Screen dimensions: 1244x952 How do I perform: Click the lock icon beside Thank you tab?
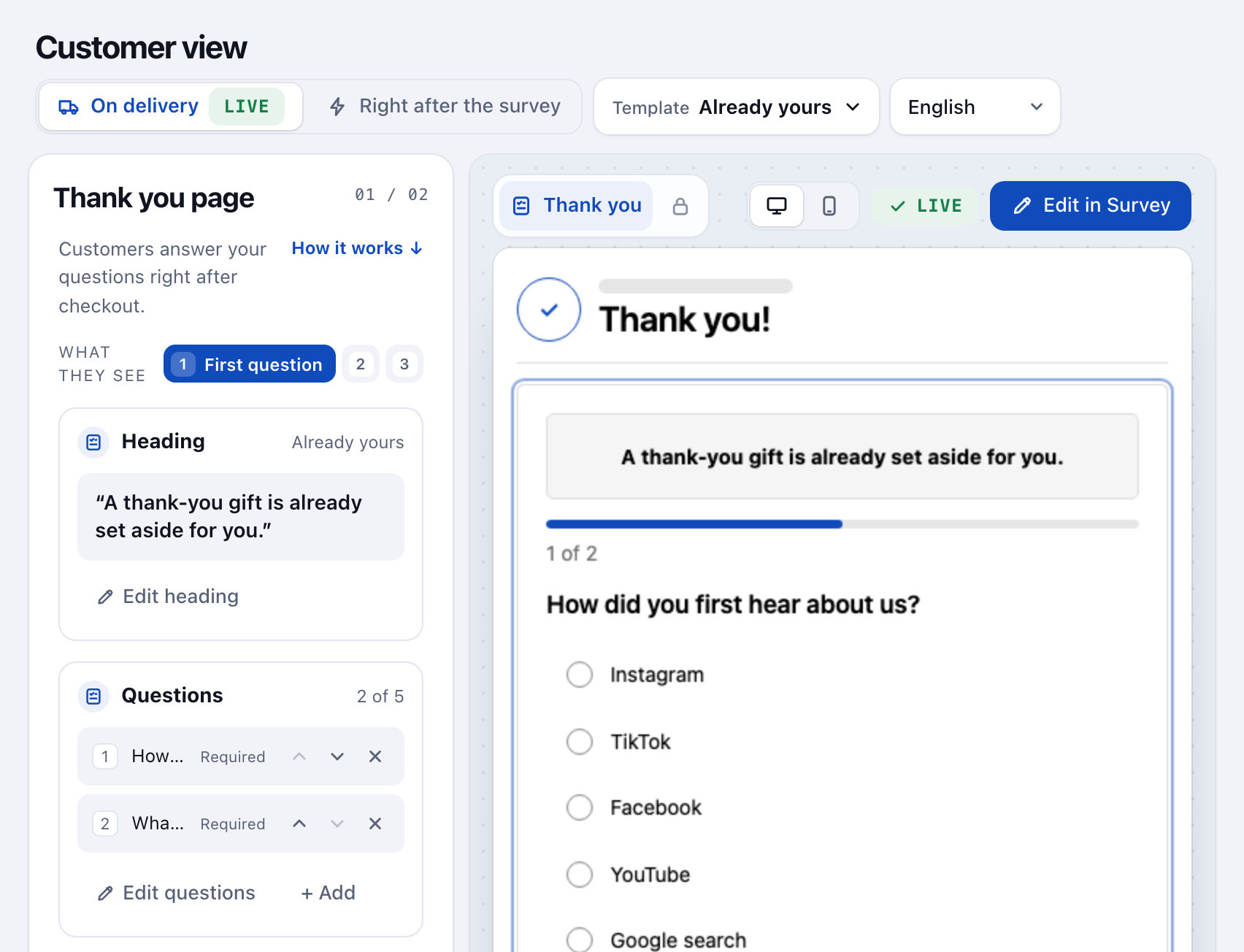point(680,206)
